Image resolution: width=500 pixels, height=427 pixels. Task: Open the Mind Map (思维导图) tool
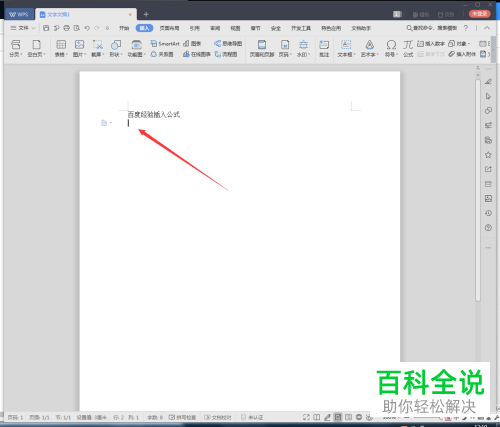coord(228,44)
